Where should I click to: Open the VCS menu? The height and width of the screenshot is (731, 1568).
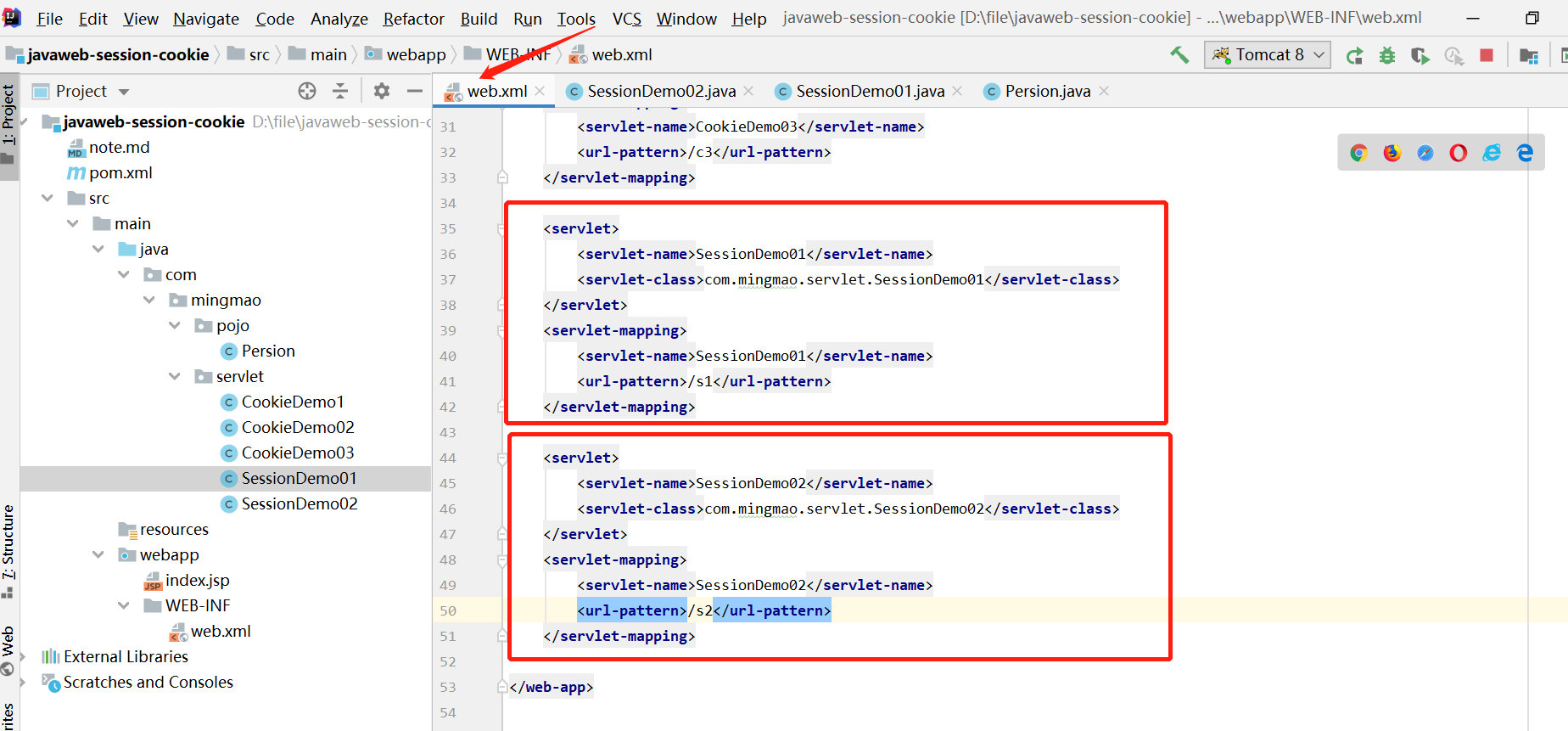[627, 19]
